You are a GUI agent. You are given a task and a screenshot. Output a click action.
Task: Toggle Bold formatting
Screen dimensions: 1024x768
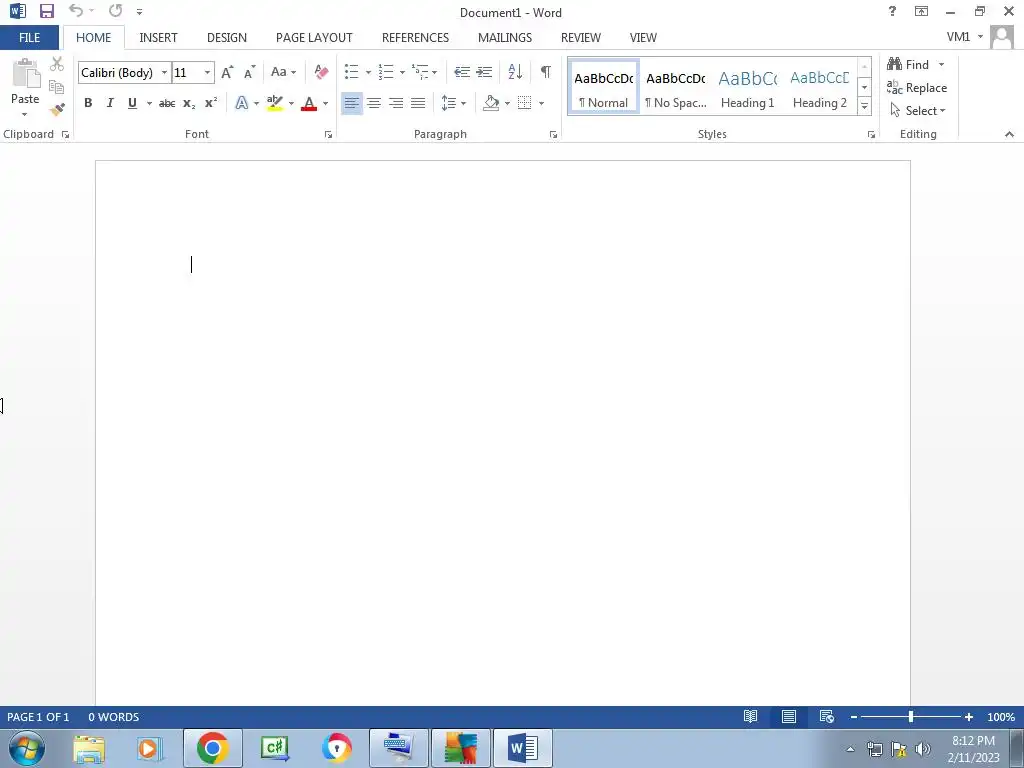pyautogui.click(x=88, y=103)
